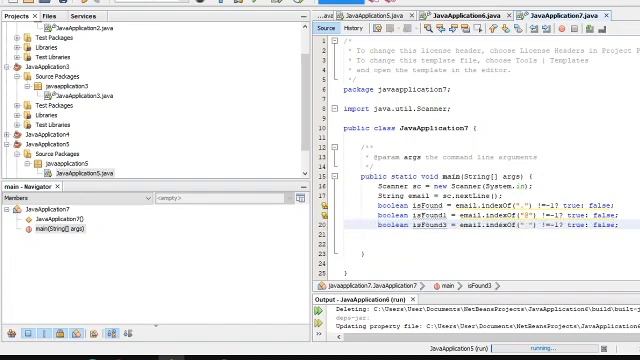This screenshot has width=640, height=360.
Task: Switch editor to Source view
Action: [326, 28]
